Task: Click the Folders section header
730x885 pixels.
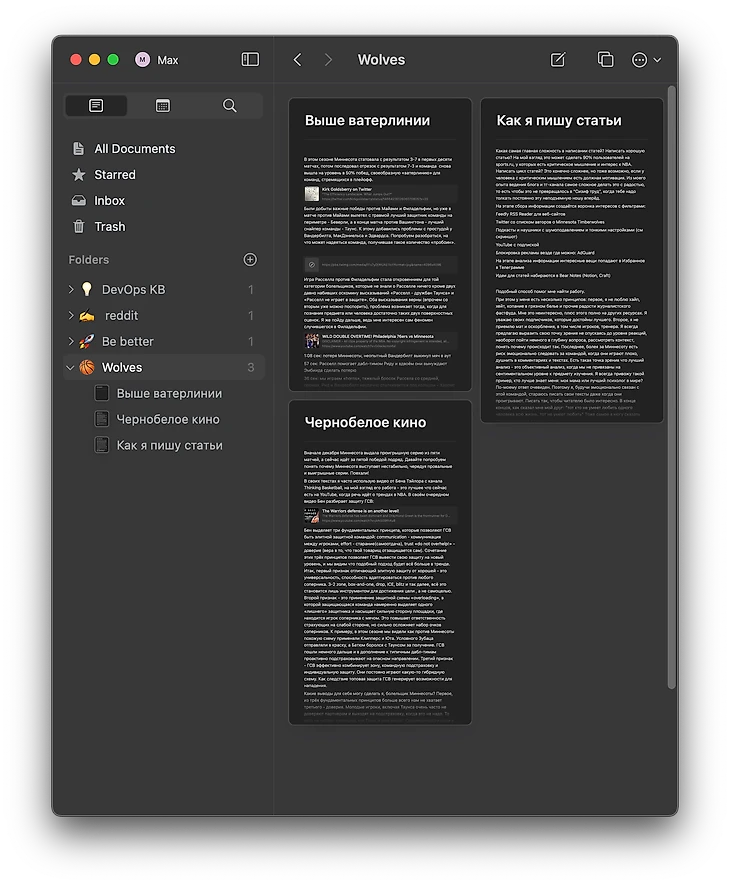Action: (x=89, y=260)
